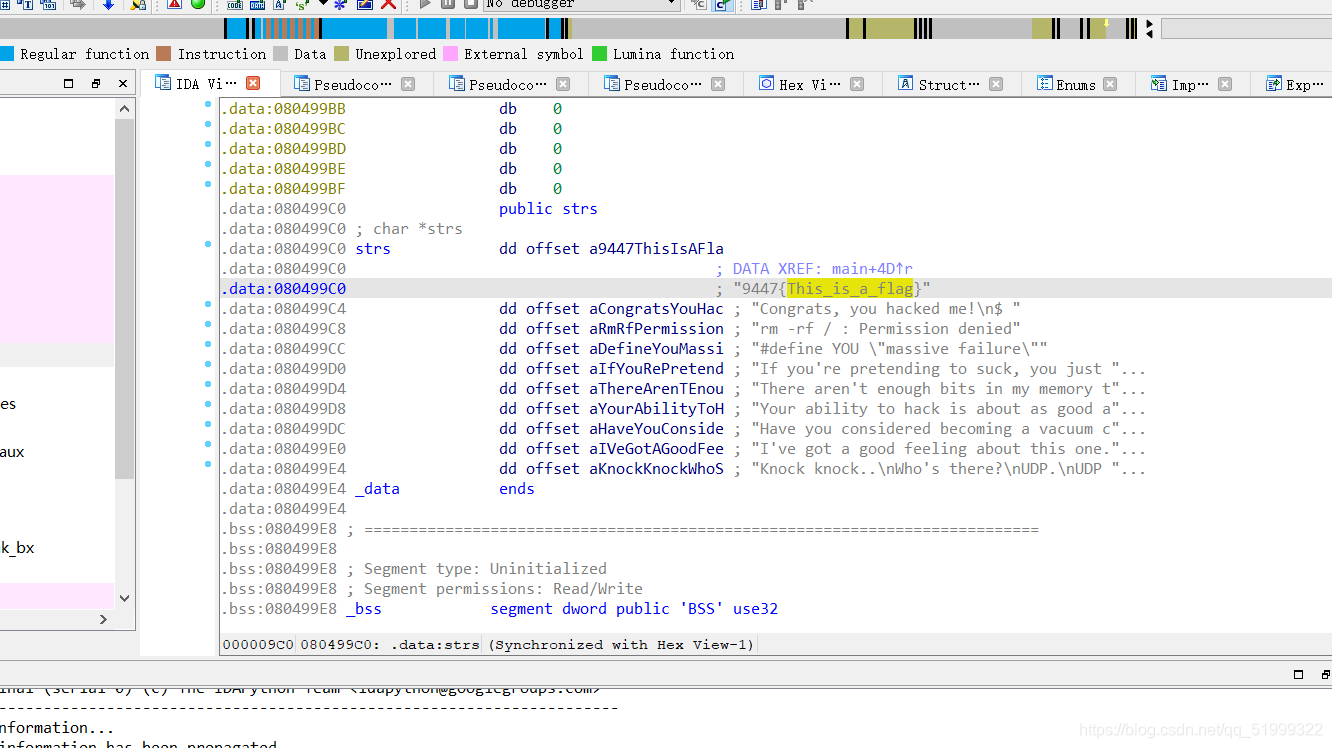Close the IDA View tab
Viewport: 1332px width, 748px height.
click(x=253, y=83)
